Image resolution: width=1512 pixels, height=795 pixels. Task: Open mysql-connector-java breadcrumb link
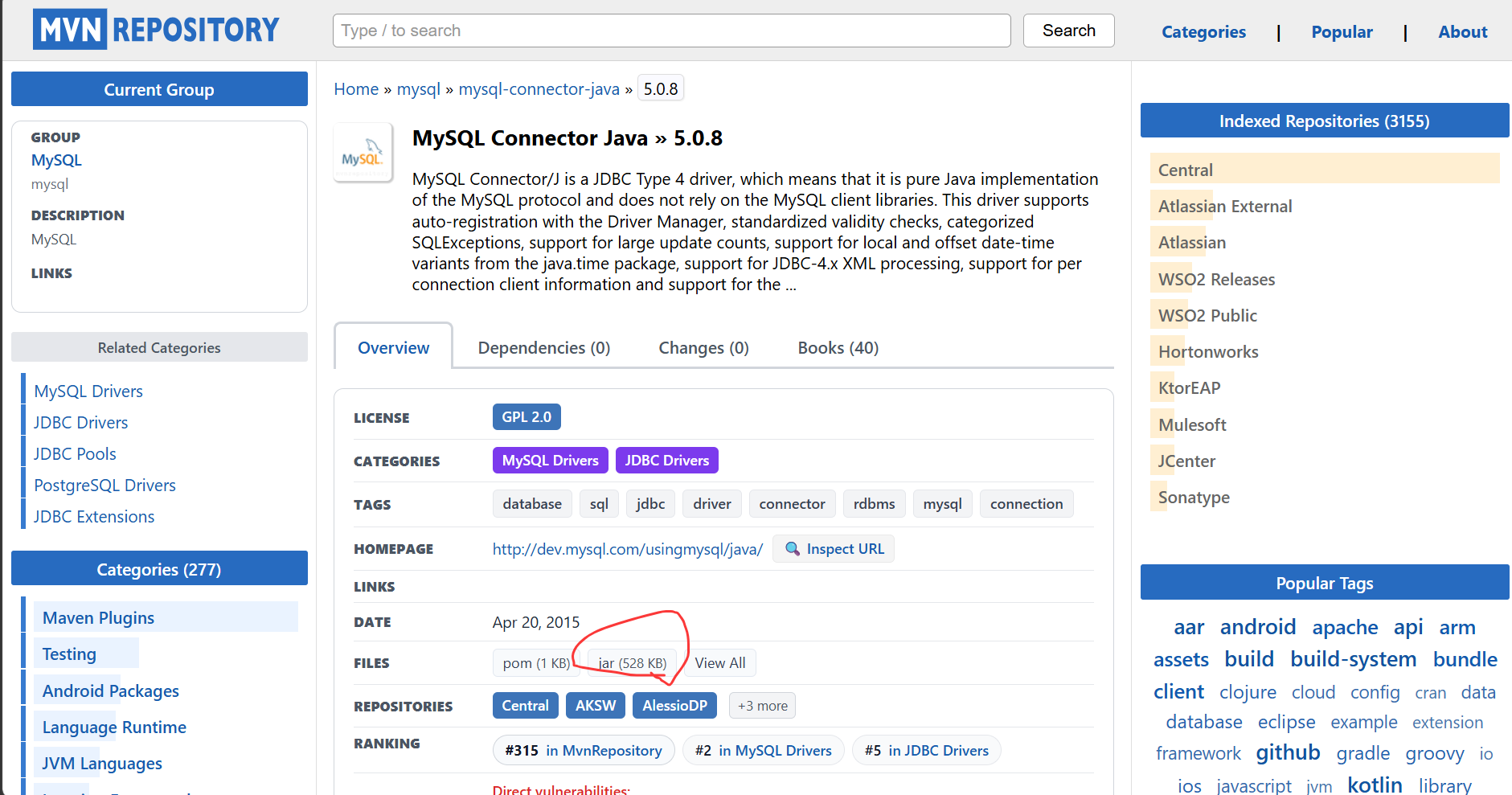539,89
